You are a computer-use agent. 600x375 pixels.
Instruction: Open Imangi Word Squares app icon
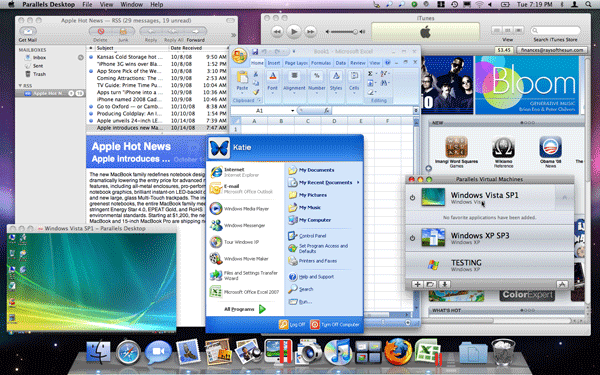click(x=456, y=148)
